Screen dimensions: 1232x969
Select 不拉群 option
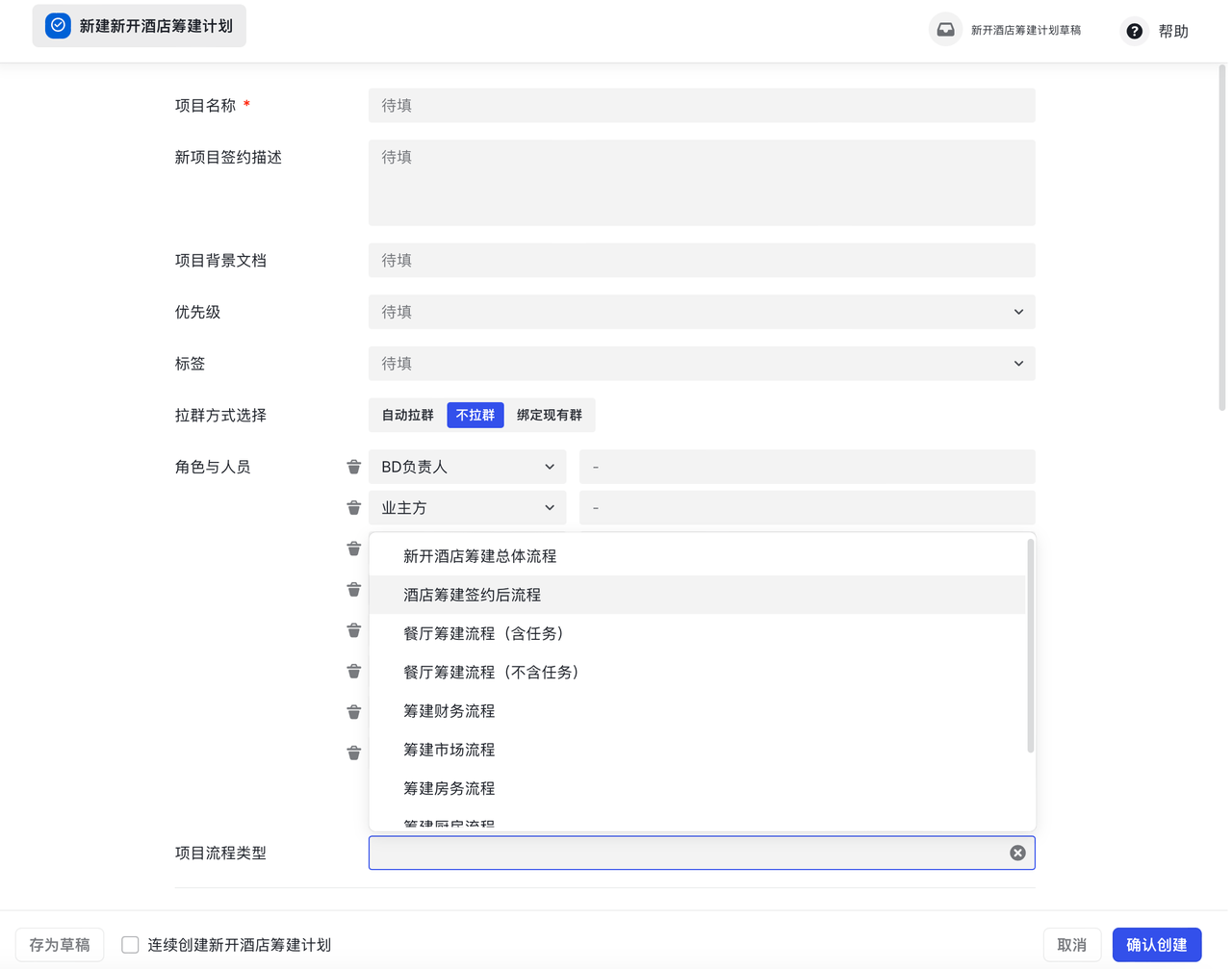tap(475, 415)
